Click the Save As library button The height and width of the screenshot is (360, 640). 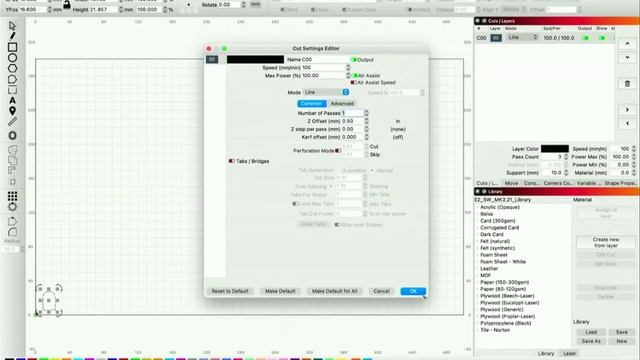click(x=591, y=341)
